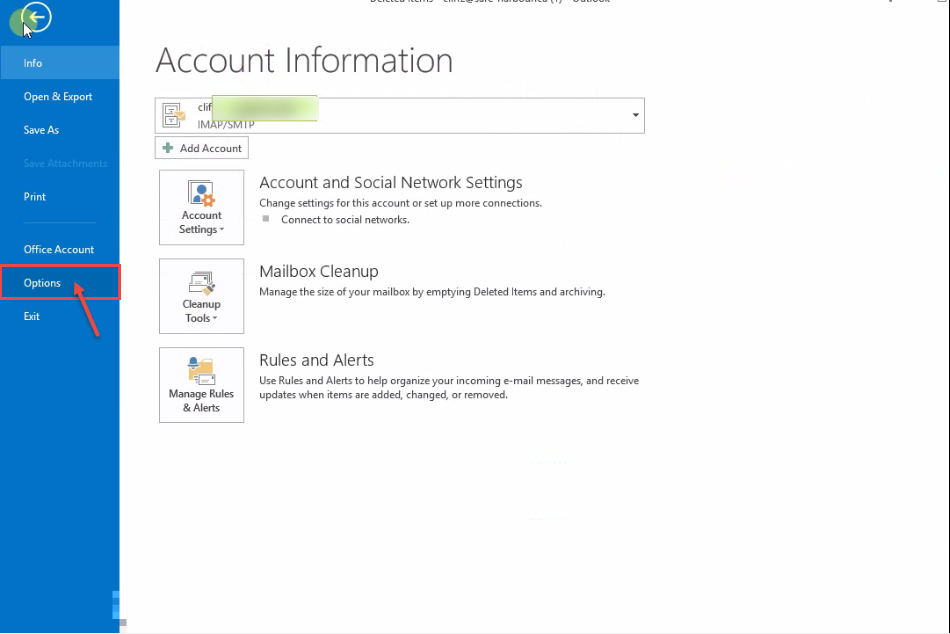950x634 pixels.
Task: Click the Rules and Alerts heading
Action: [316, 360]
